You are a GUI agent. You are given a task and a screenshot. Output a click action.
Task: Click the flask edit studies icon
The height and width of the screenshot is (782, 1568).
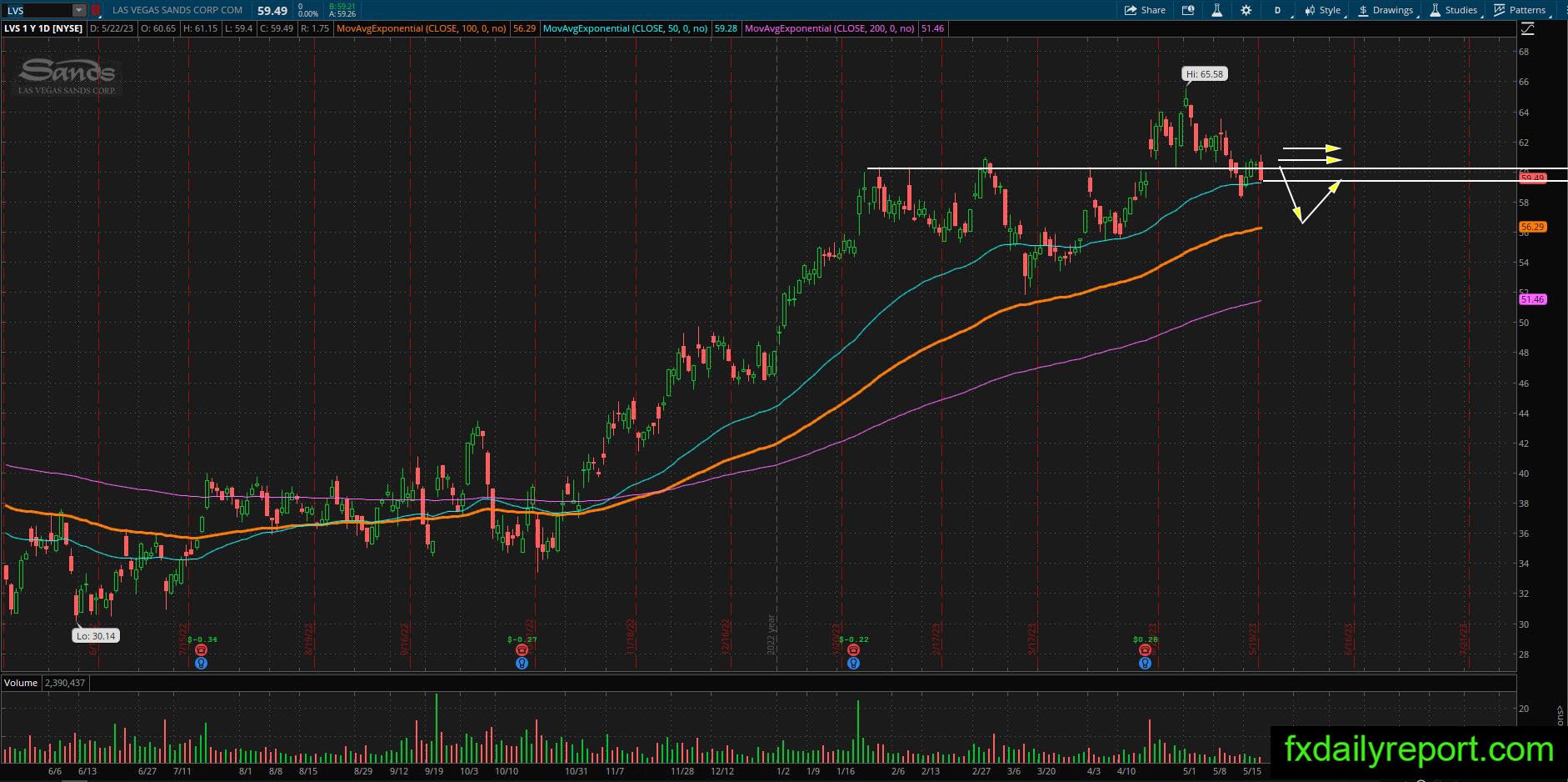click(1216, 10)
